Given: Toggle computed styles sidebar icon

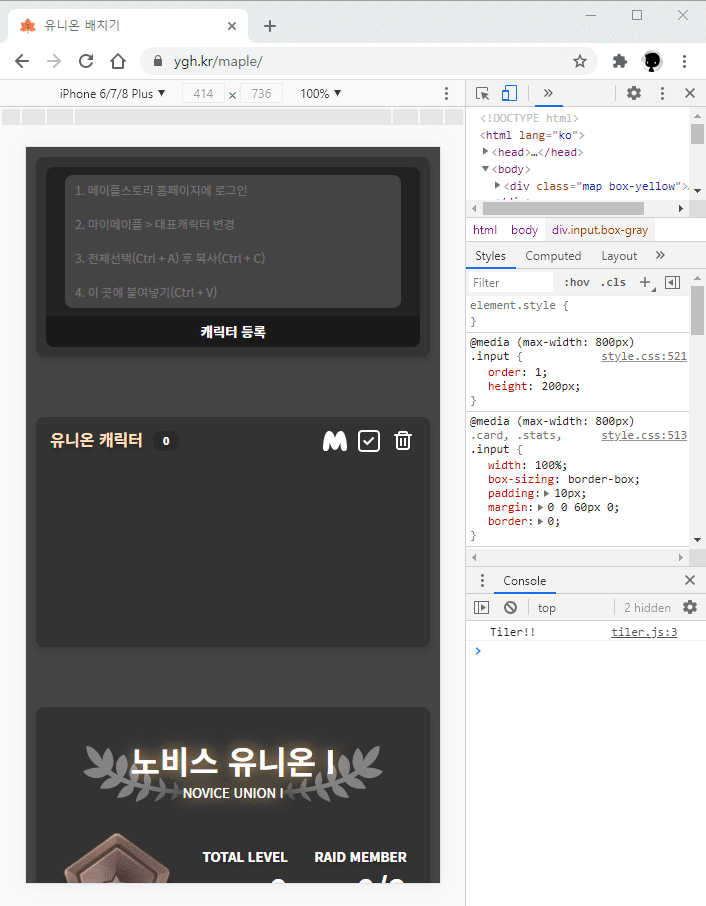Looking at the screenshot, I should pyautogui.click(x=672, y=283).
